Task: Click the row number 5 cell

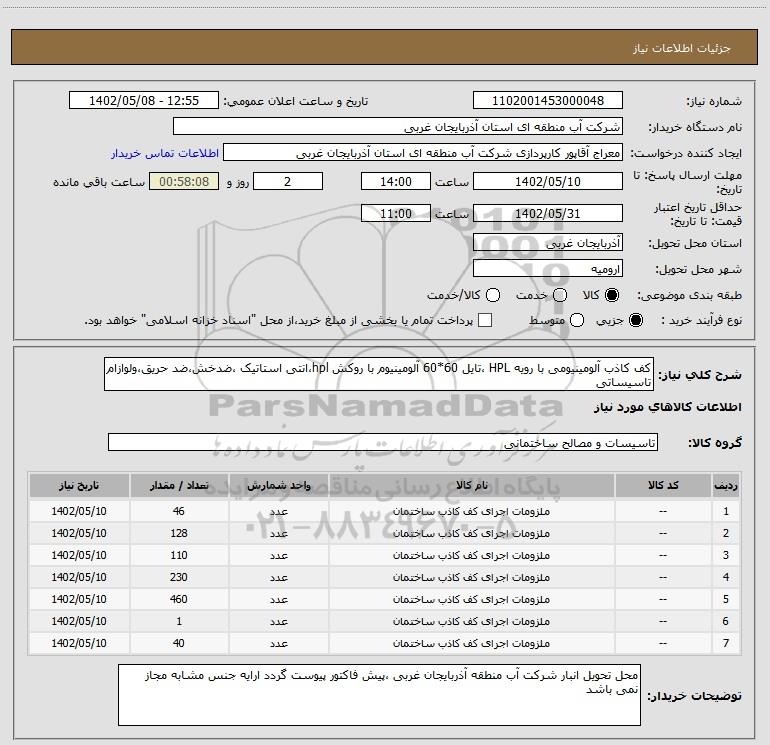Action: pyautogui.click(x=726, y=599)
